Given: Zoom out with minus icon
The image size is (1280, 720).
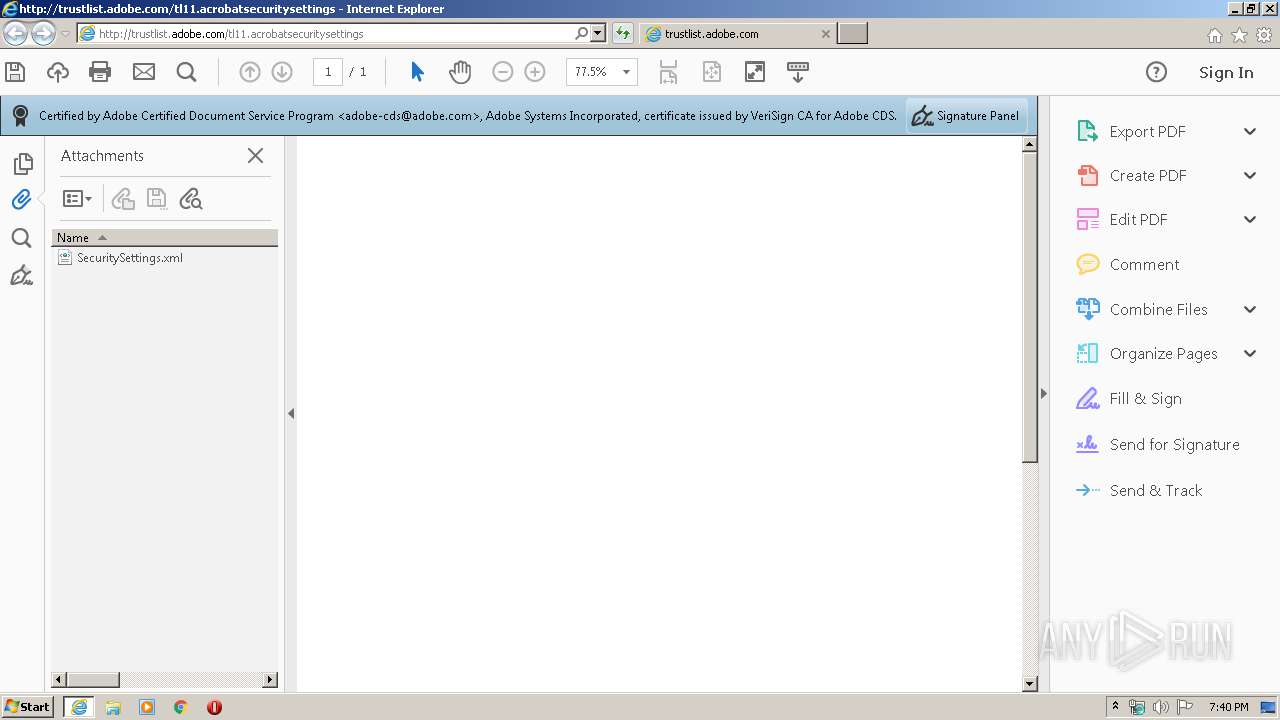Looking at the screenshot, I should tap(503, 72).
